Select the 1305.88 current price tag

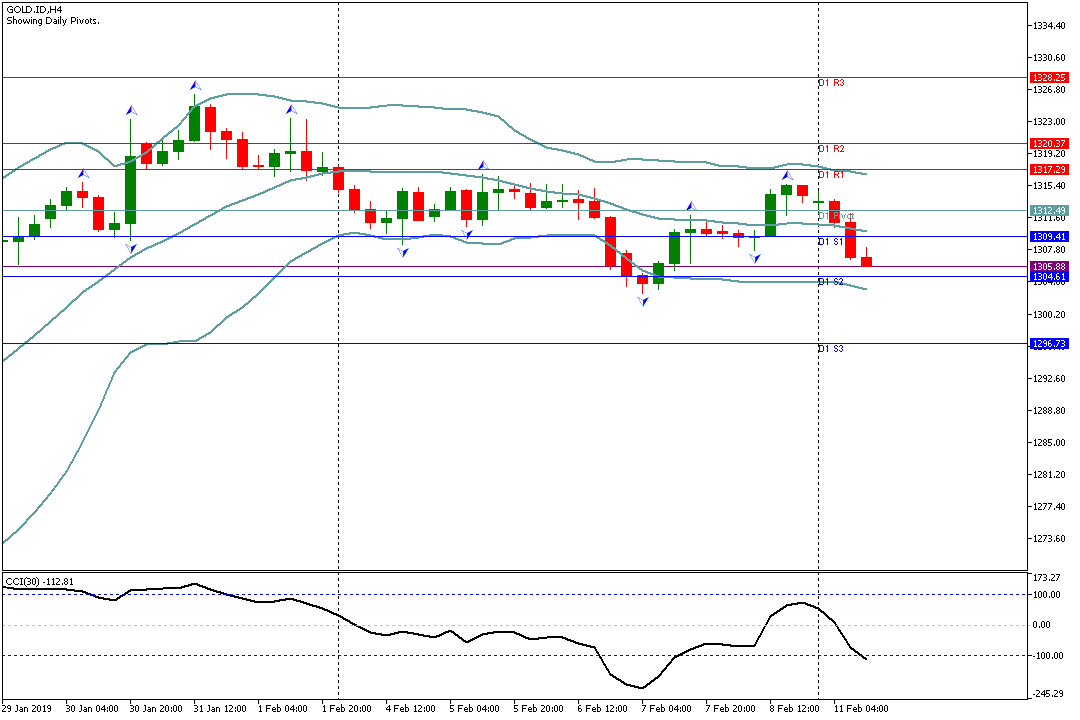click(x=1049, y=266)
